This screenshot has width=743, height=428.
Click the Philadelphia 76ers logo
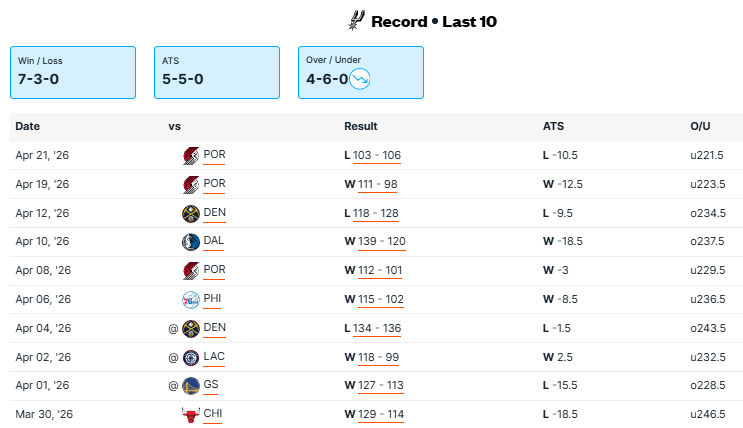(x=191, y=299)
